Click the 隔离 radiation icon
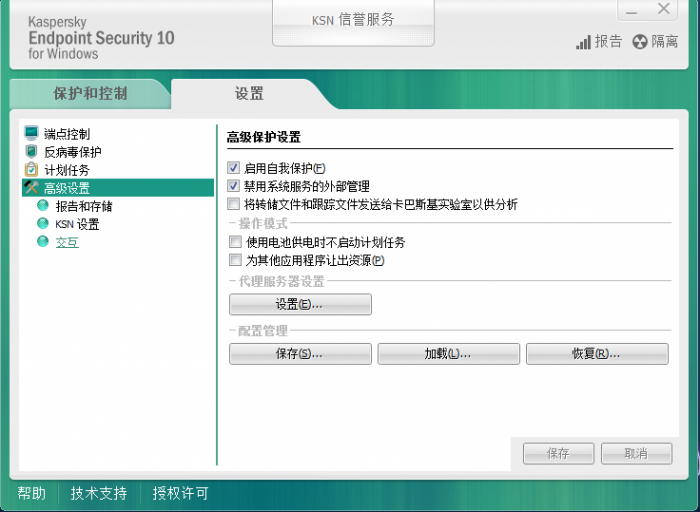Viewport: 700px width, 512px height. coord(640,42)
